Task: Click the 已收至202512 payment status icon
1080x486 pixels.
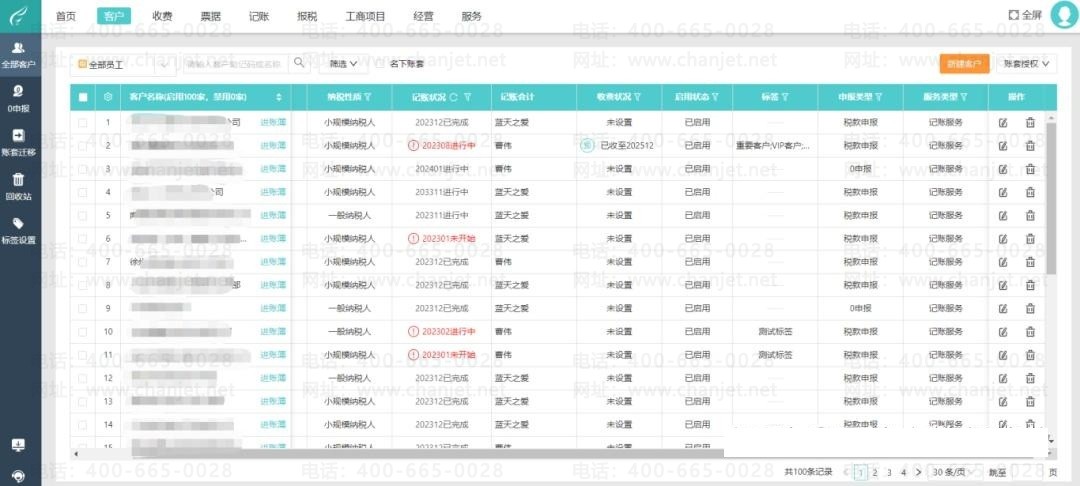Action: (x=586, y=146)
